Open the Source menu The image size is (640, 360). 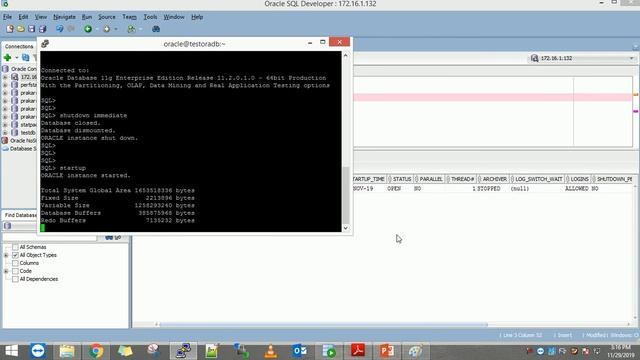point(107,17)
